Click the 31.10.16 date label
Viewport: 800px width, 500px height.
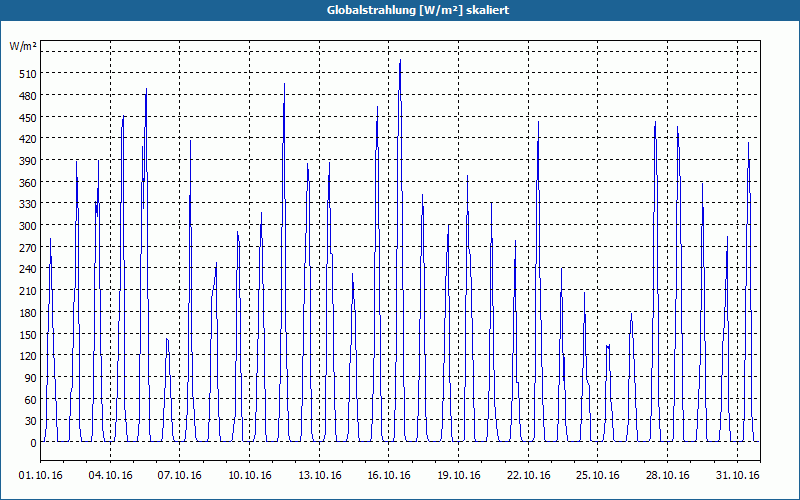coord(737,475)
